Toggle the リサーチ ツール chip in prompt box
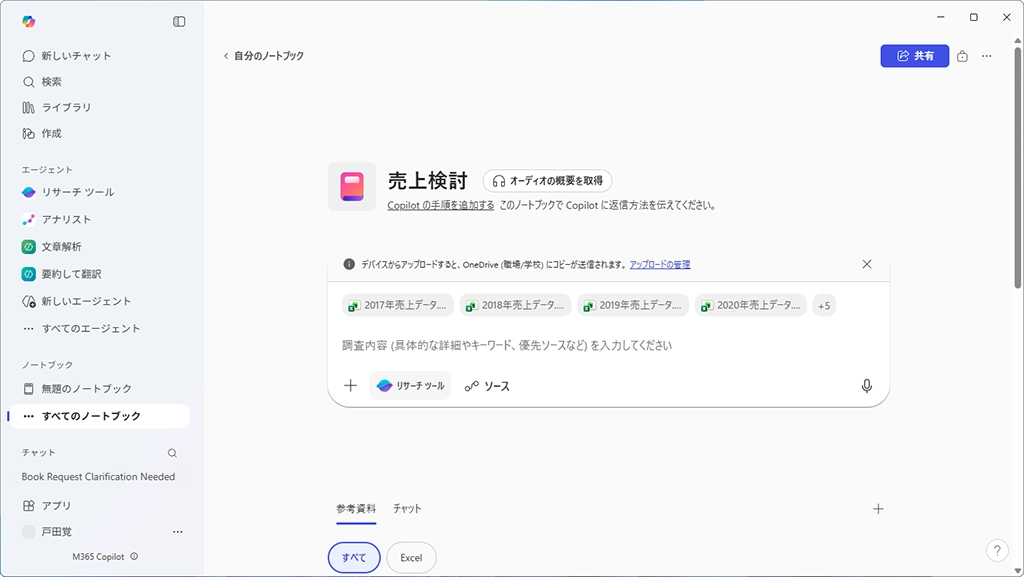This screenshot has height=577, width=1024. (410, 386)
